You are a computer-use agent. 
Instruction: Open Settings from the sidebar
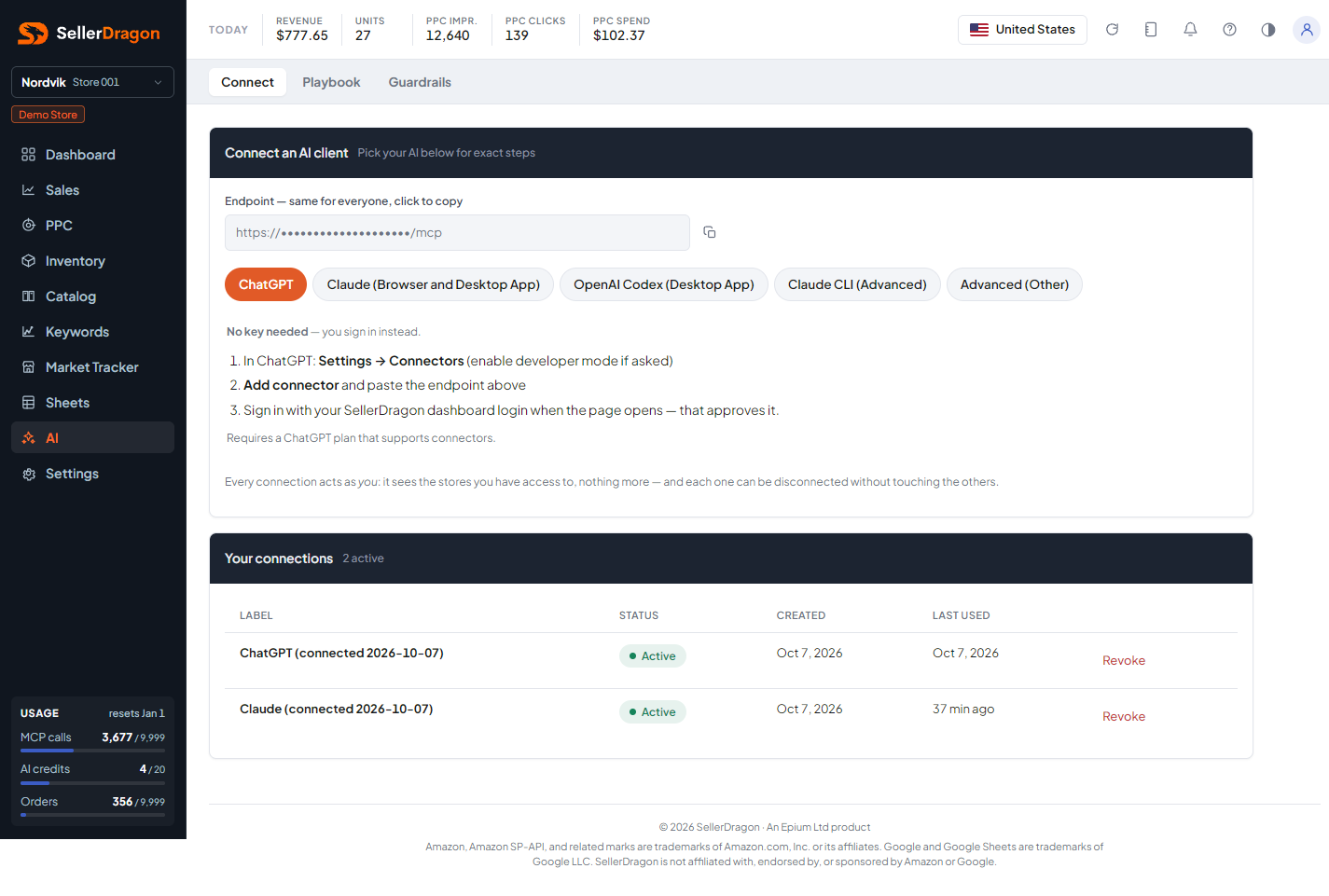click(x=92, y=474)
